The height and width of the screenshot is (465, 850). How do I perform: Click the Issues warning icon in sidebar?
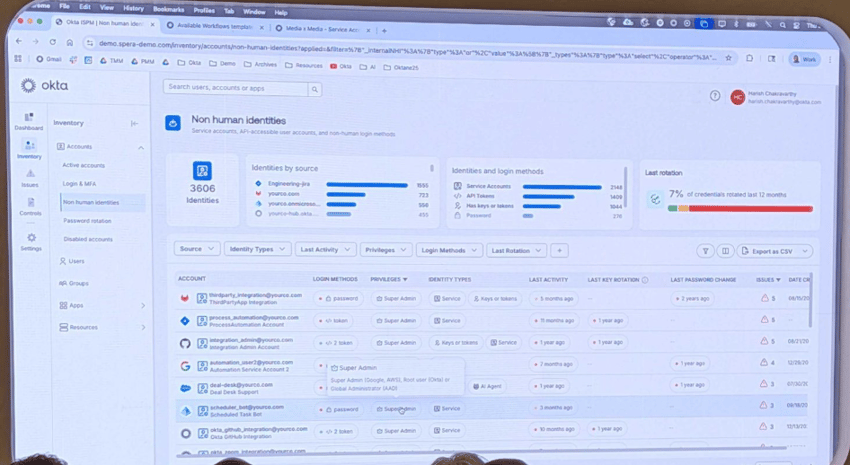click(30, 176)
